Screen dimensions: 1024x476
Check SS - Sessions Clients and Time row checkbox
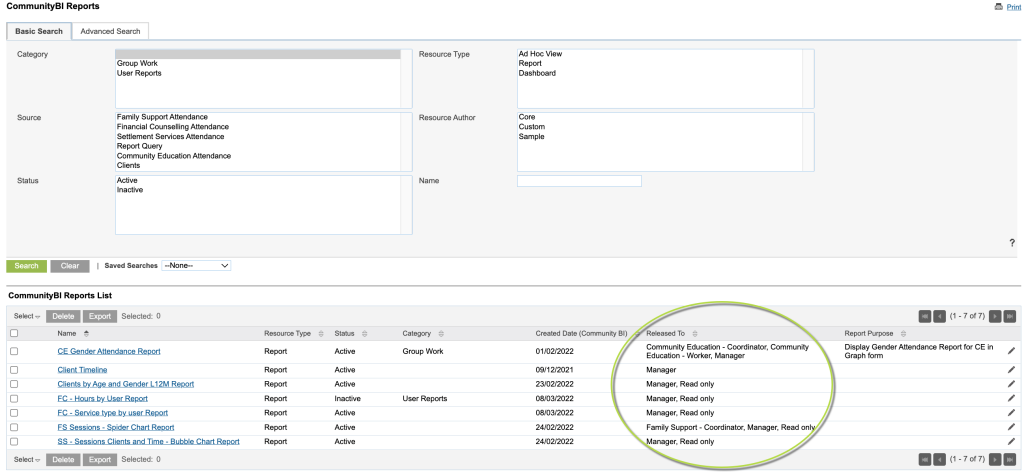14,441
